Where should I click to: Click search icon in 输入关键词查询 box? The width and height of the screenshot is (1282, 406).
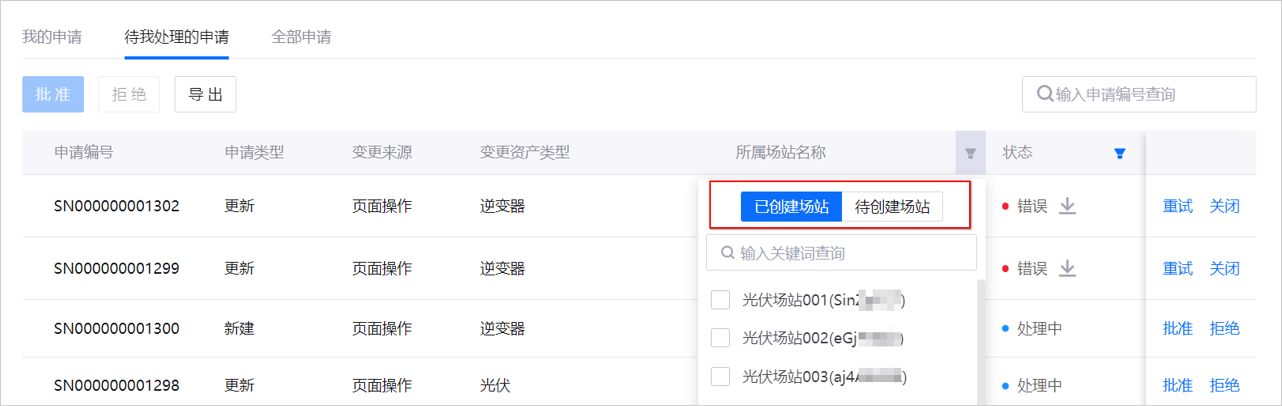(726, 253)
